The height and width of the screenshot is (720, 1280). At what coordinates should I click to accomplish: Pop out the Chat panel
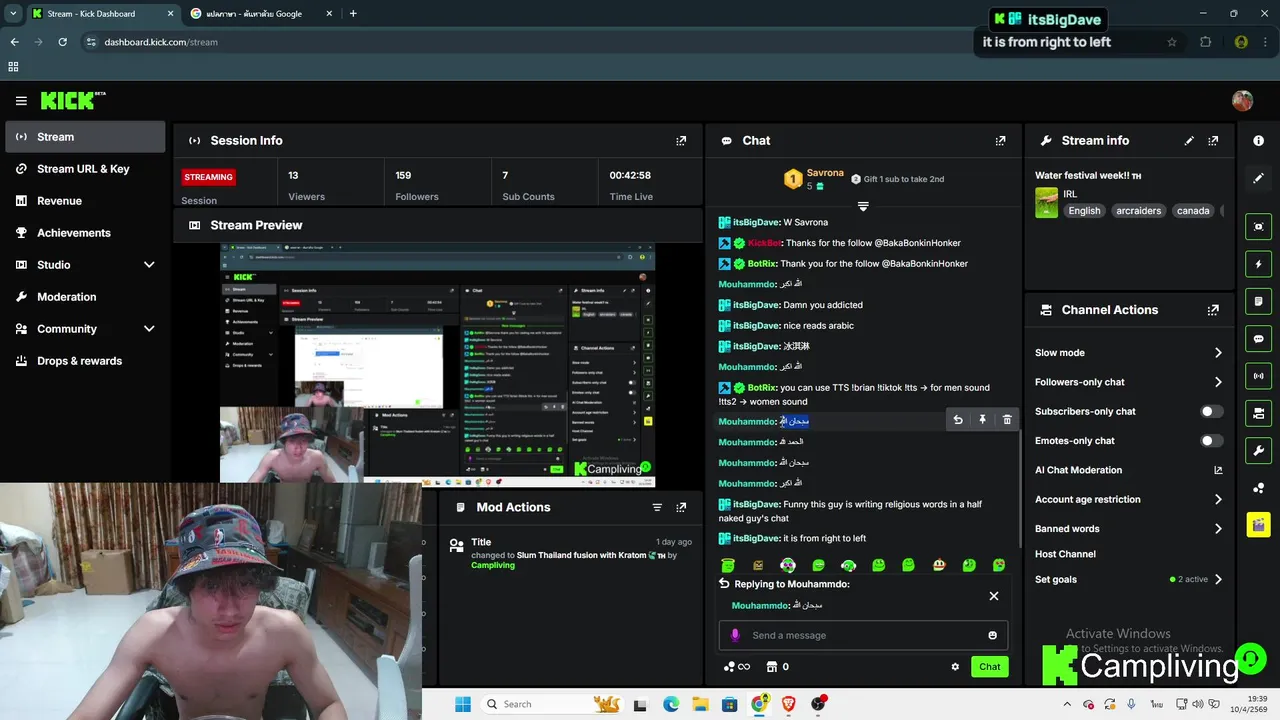(1000, 141)
